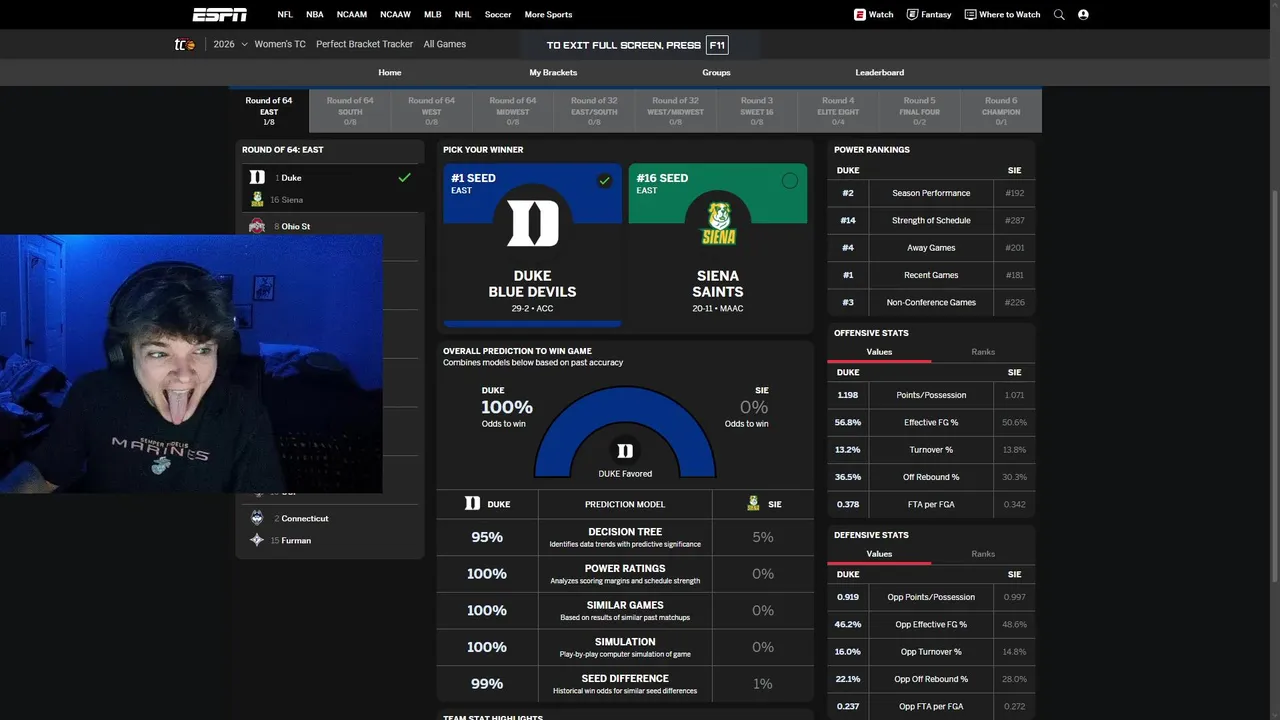Open the 2026 year dropdown
Image resolution: width=1280 pixels, height=720 pixels.
pyautogui.click(x=230, y=44)
